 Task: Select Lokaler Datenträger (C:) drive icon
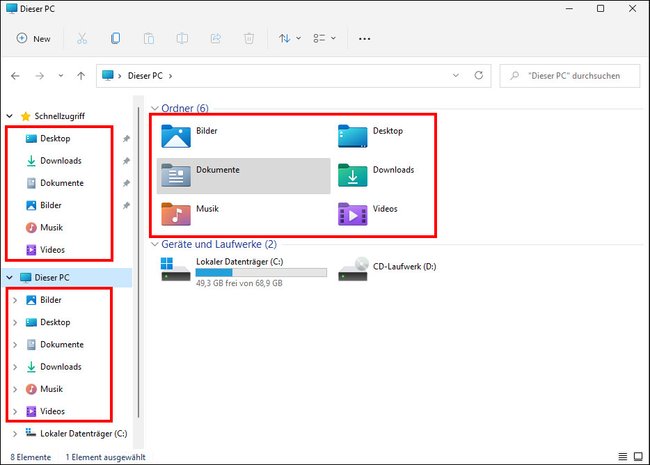pyautogui.click(x=175, y=269)
